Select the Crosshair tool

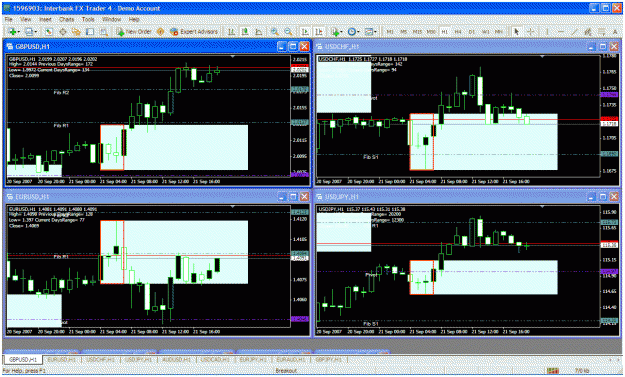[x=531, y=31]
